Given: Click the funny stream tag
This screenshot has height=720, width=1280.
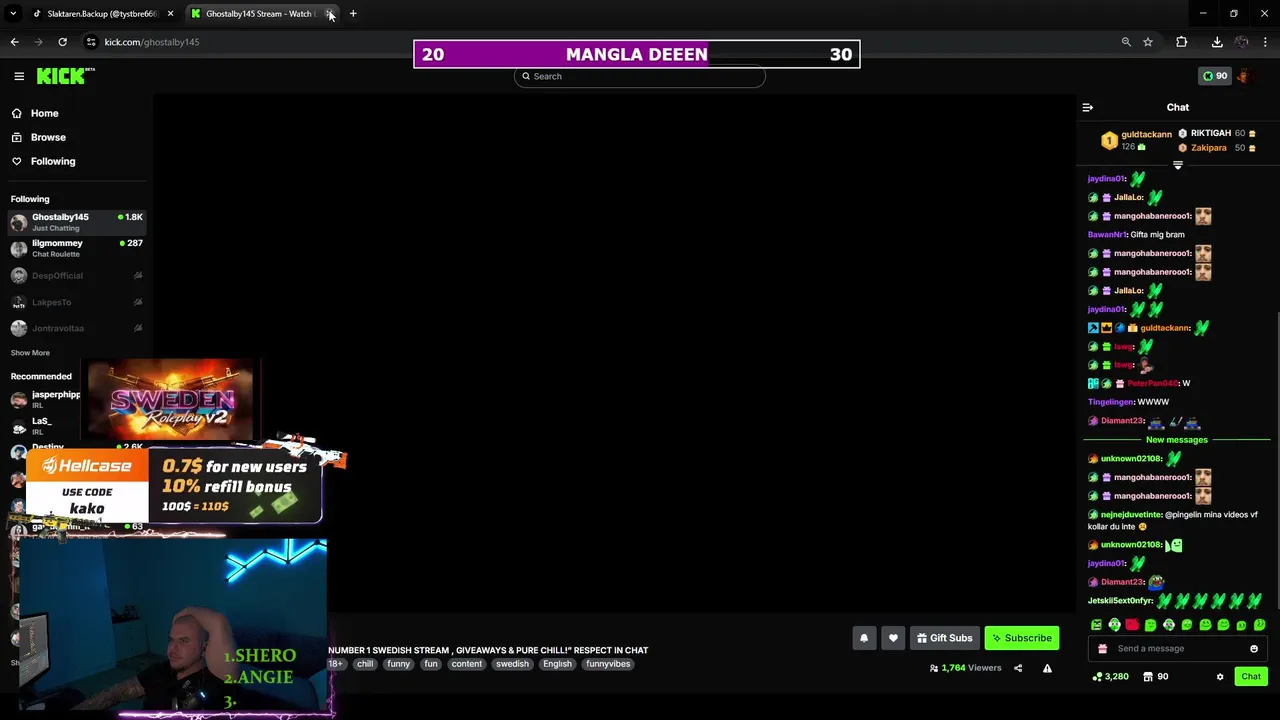Looking at the screenshot, I should pos(399,664).
